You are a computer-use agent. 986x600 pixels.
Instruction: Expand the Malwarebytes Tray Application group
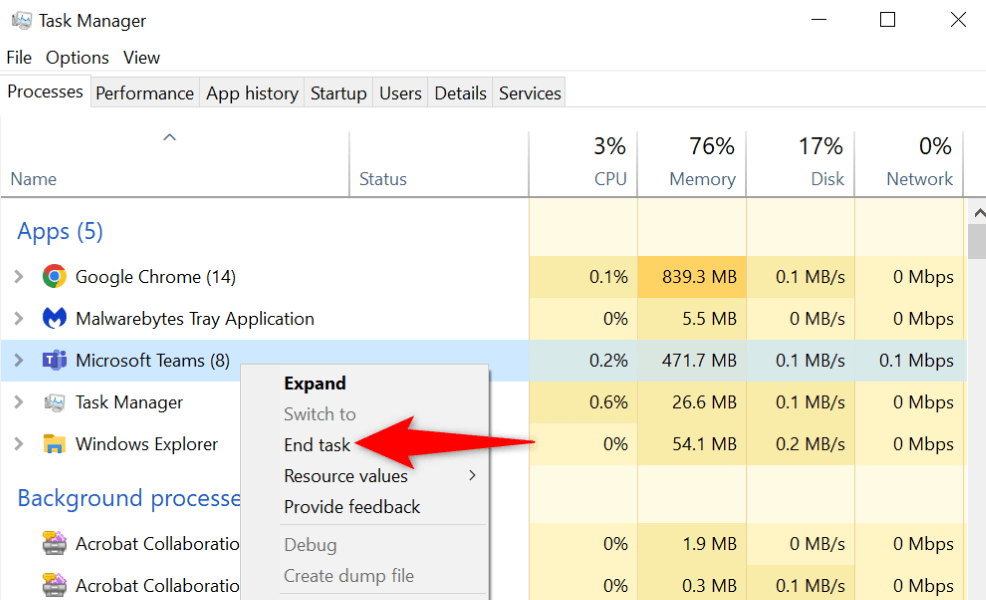pos(19,319)
